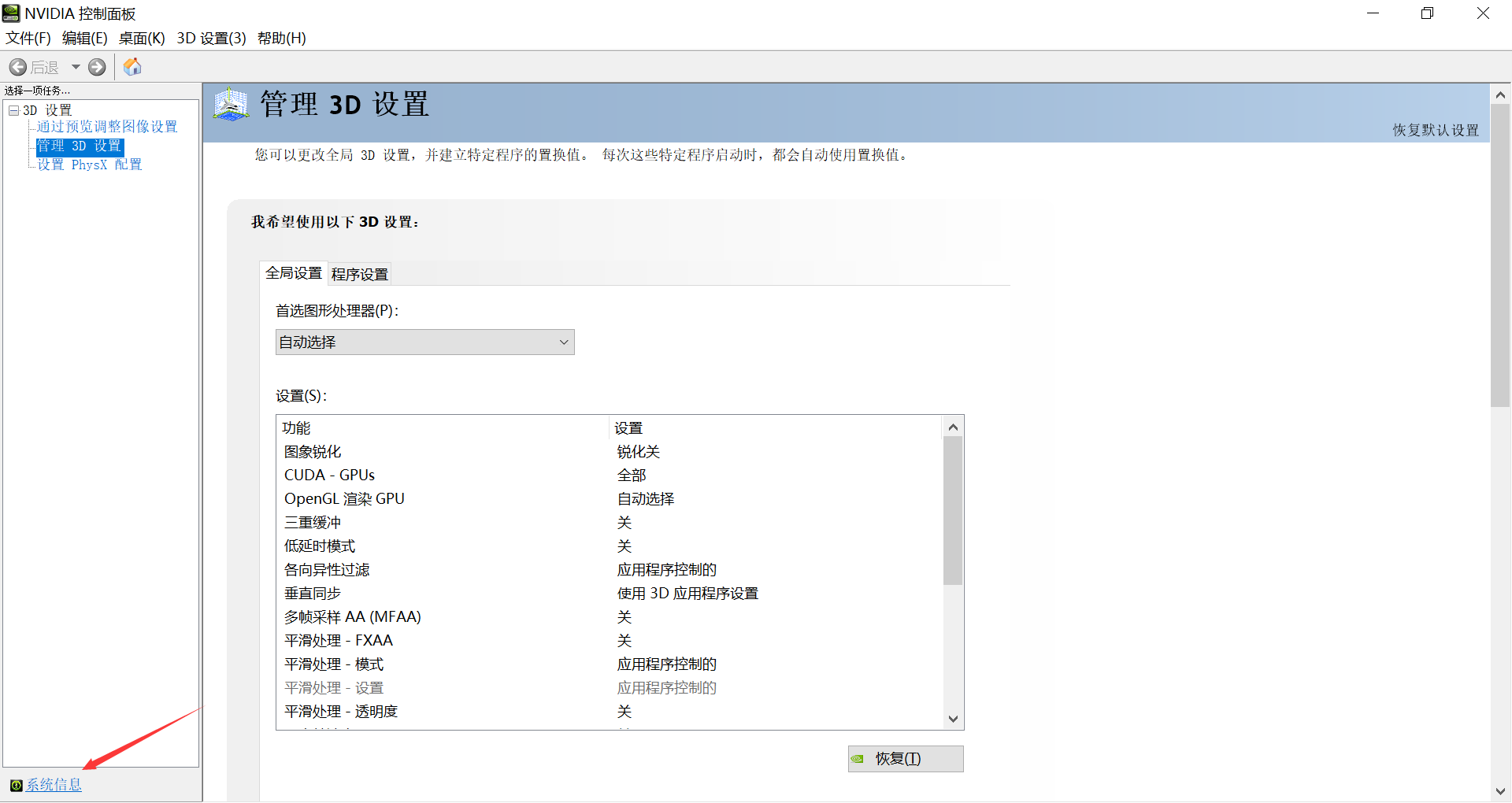Open the 桌面(K) menu
The height and width of the screenshot is (803, 1512).
(142, 38)
